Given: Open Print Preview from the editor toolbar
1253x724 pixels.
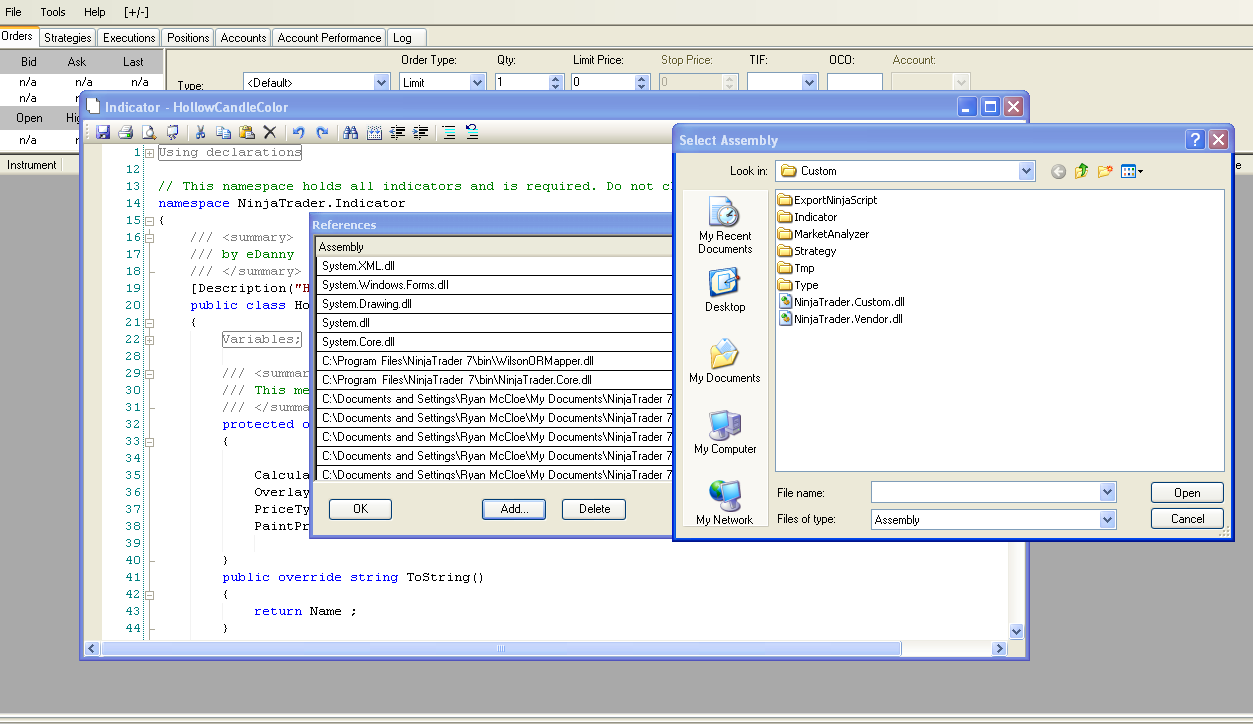Looking at the screenshot, I should point(148,132).
